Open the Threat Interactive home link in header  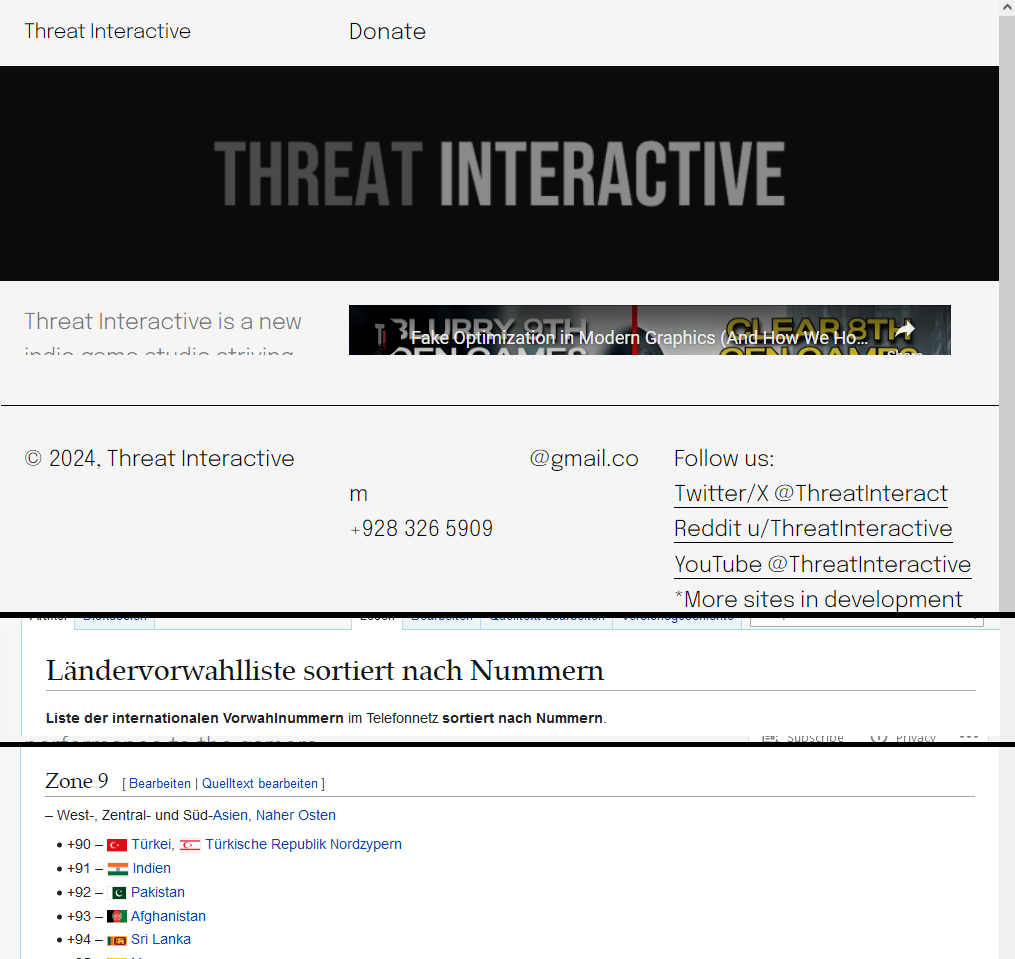(x=107, y=31)
